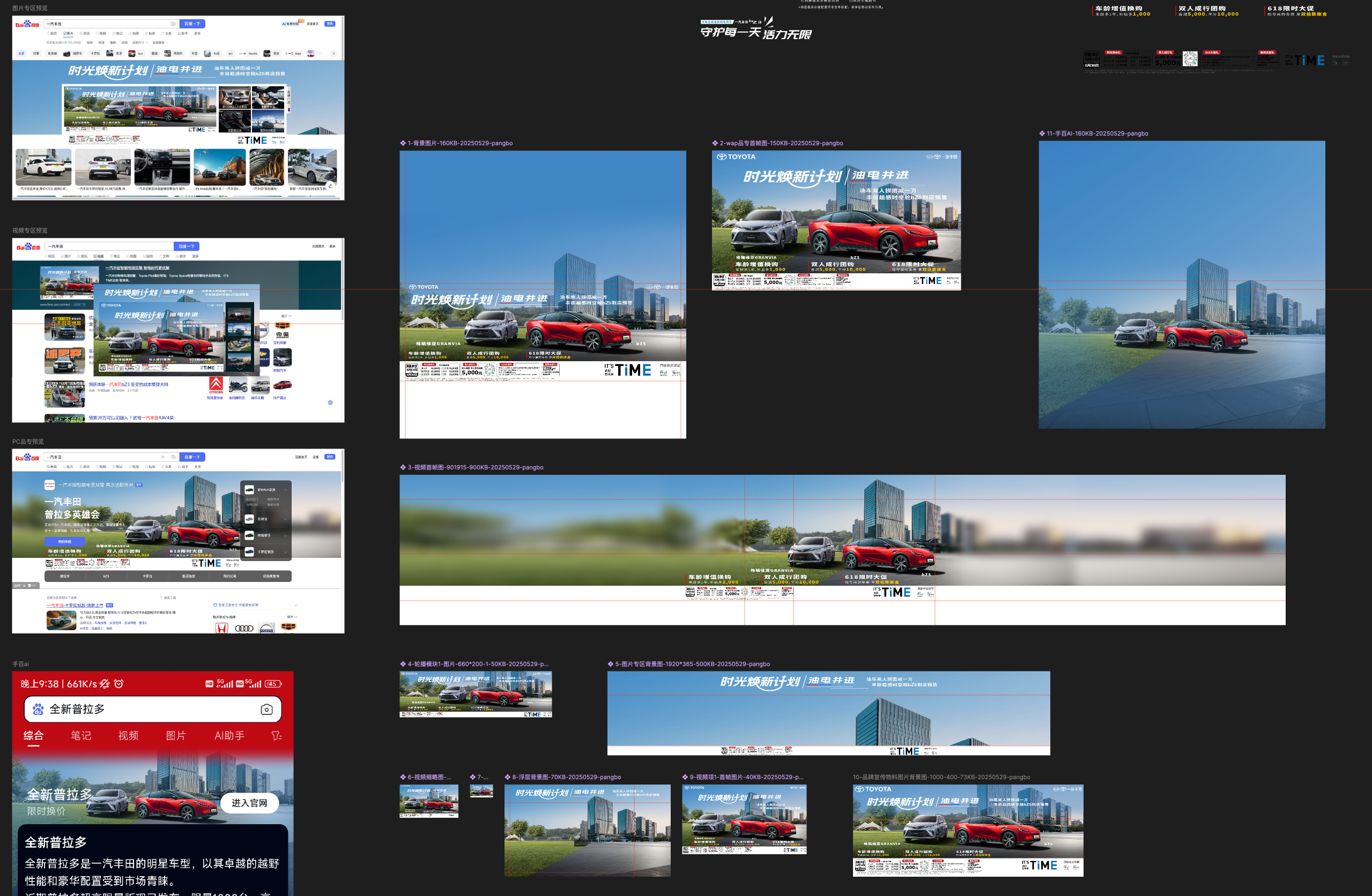Click 进入官网 button in 手百ai mockup
This screenshot has width=1372, height=896.
tap(250, 803)
